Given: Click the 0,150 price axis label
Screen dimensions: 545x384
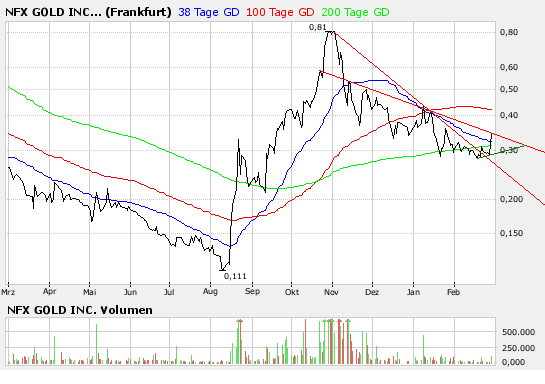Looking at the screenshot, I should [511, 233].
